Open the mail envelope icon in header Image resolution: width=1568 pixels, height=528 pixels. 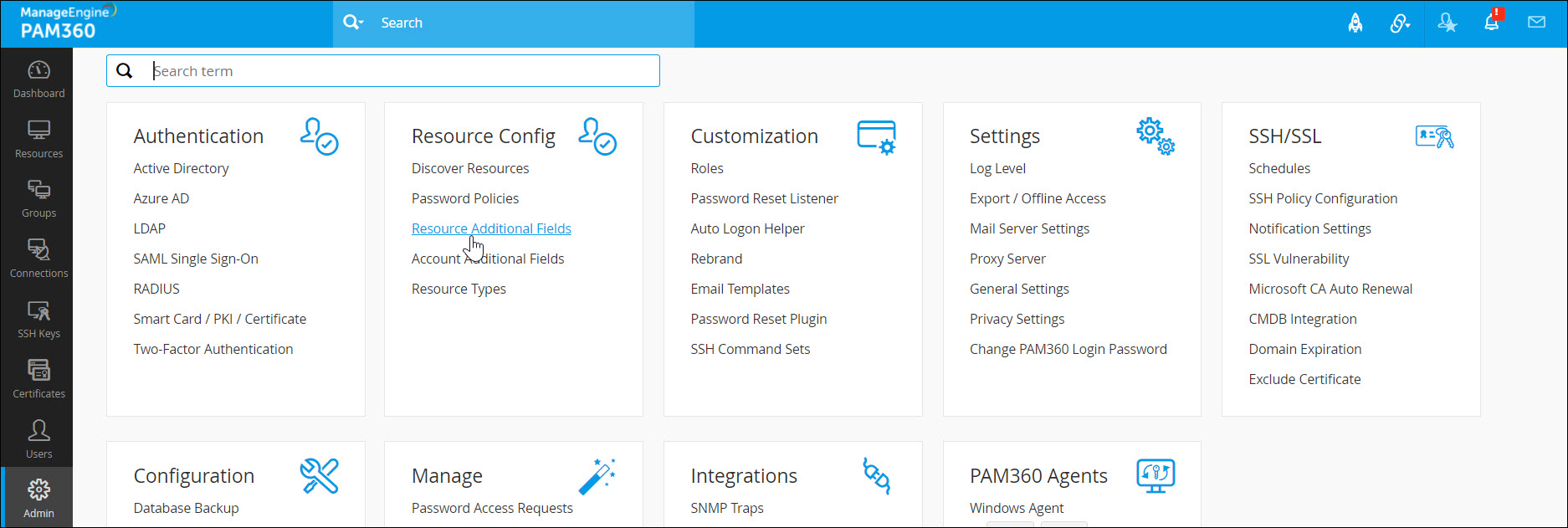point(1536,23)
